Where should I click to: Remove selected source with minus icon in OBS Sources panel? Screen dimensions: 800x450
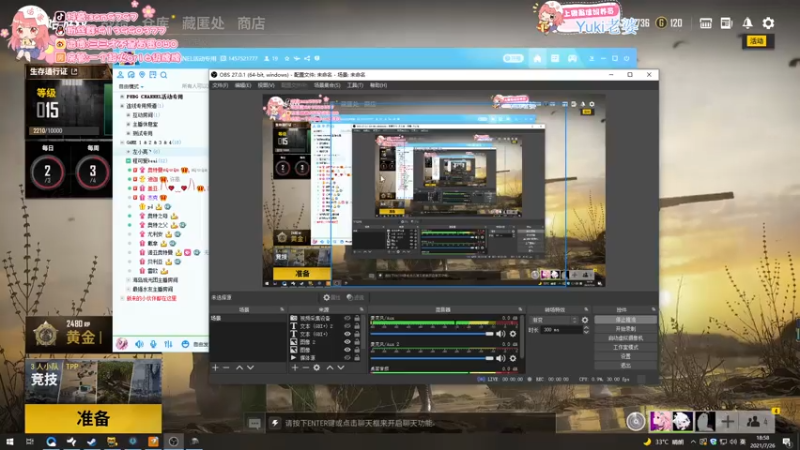(x=306, y=367)
